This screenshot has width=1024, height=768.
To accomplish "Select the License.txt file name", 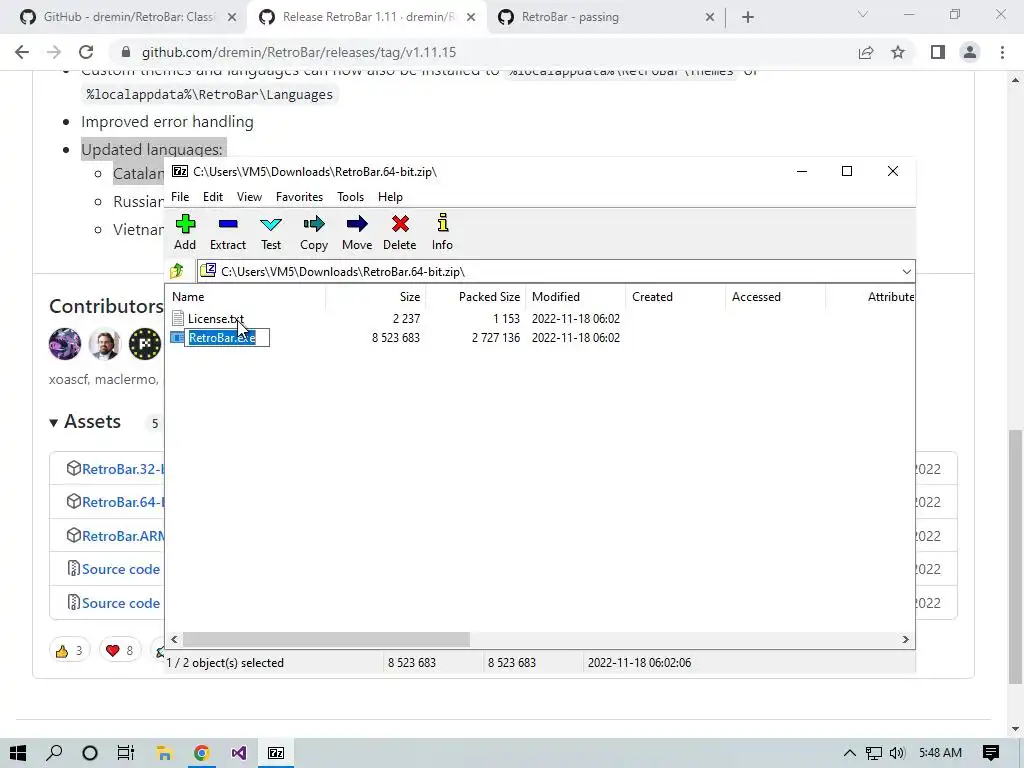I will pos(216,319).
